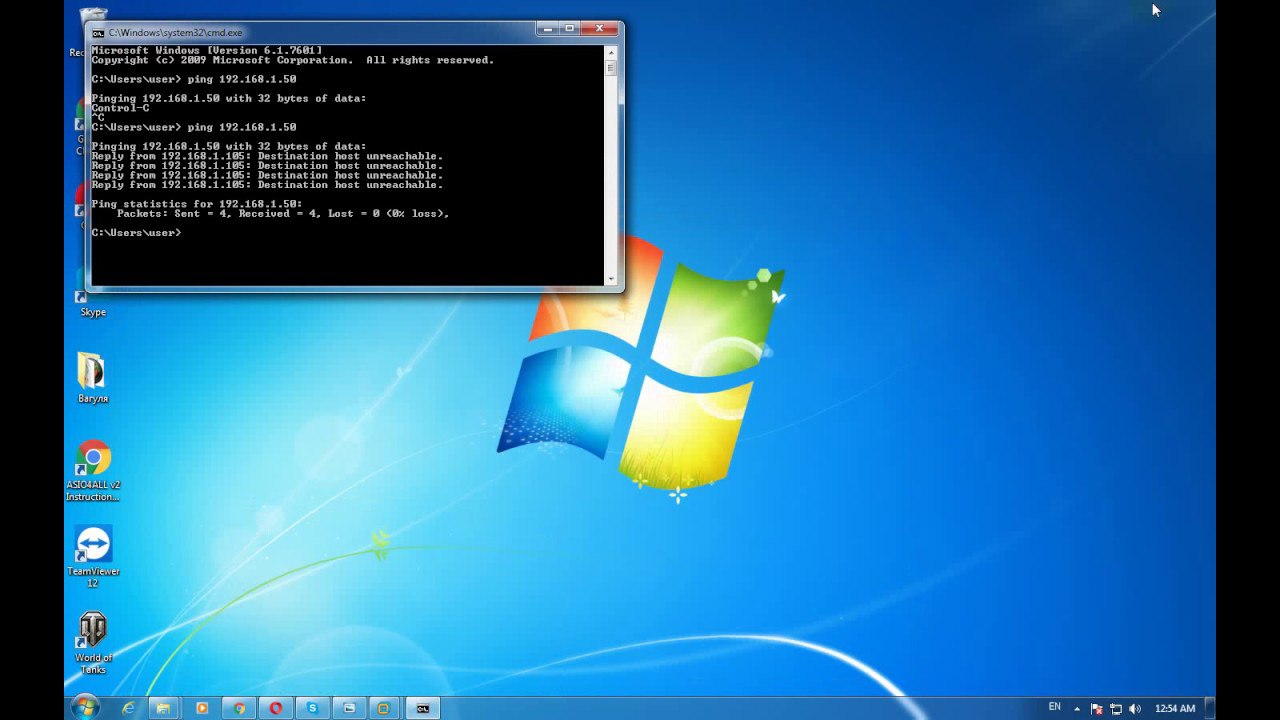
Task: Click the 'Packets: Sent = 4' line
Action: click(x=283, y=214)
